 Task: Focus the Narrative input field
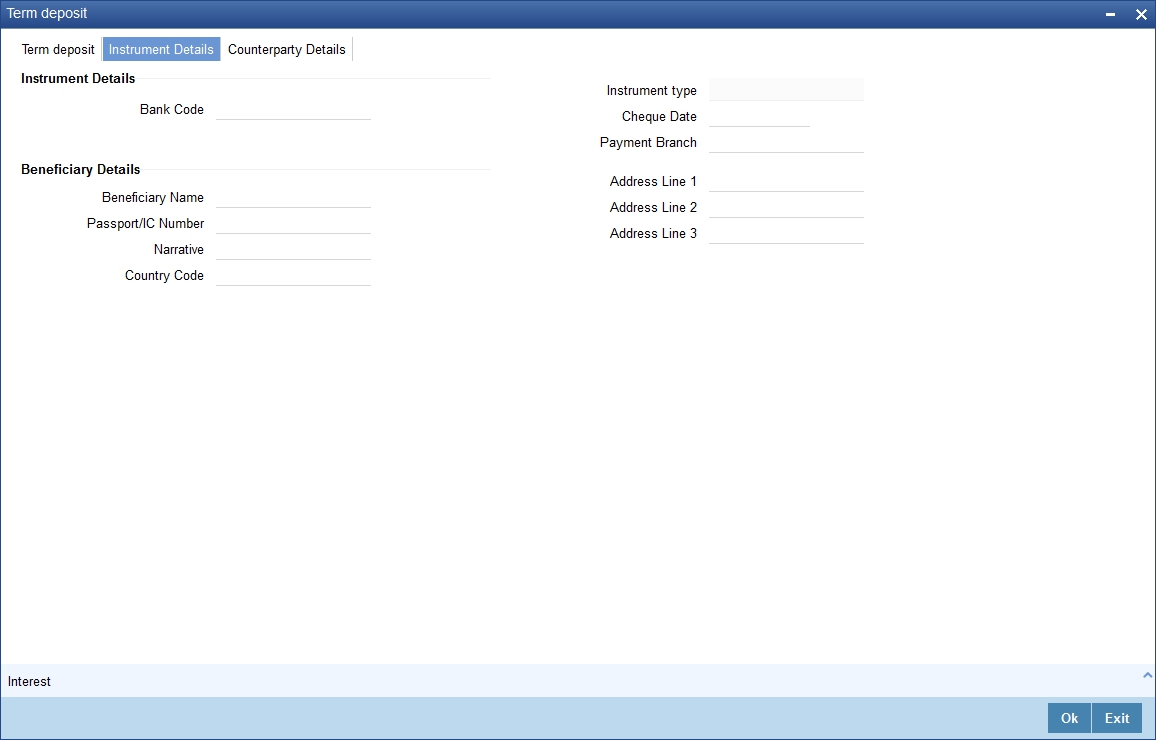[x=293, y=249]
